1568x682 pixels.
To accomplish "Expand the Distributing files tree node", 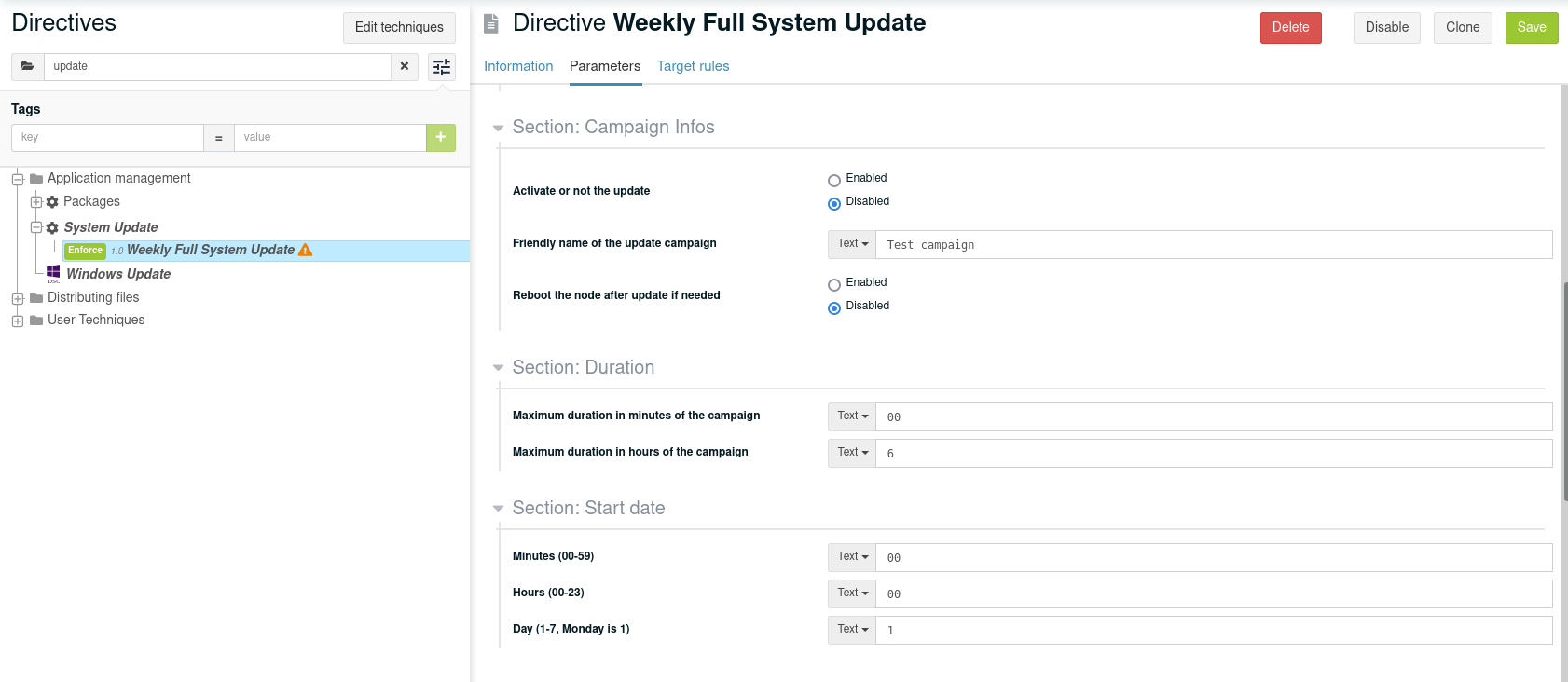I will pos(18,298).
